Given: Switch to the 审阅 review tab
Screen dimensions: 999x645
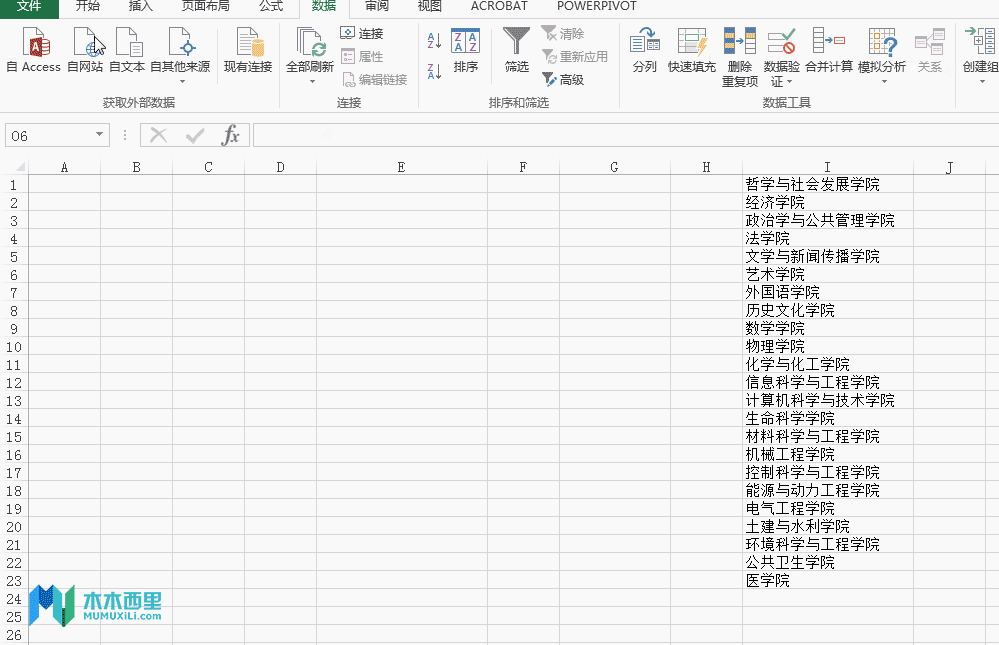Looking at the screenshot, I should (377, 6).
